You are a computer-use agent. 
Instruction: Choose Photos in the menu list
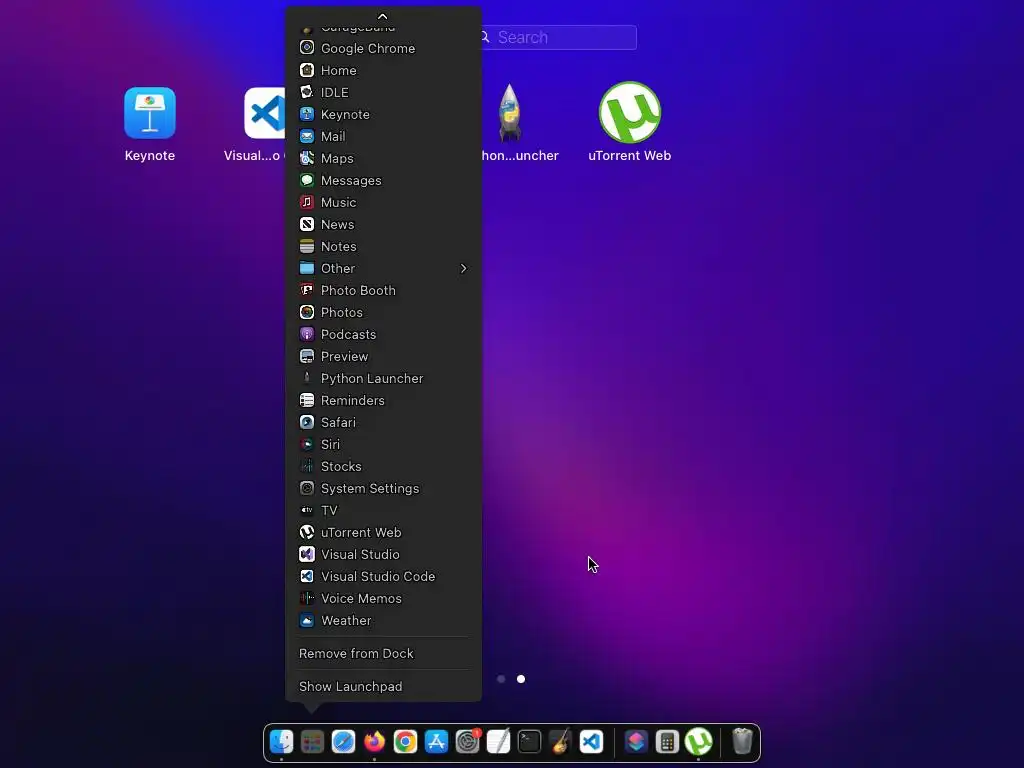(x=383, y=312)
